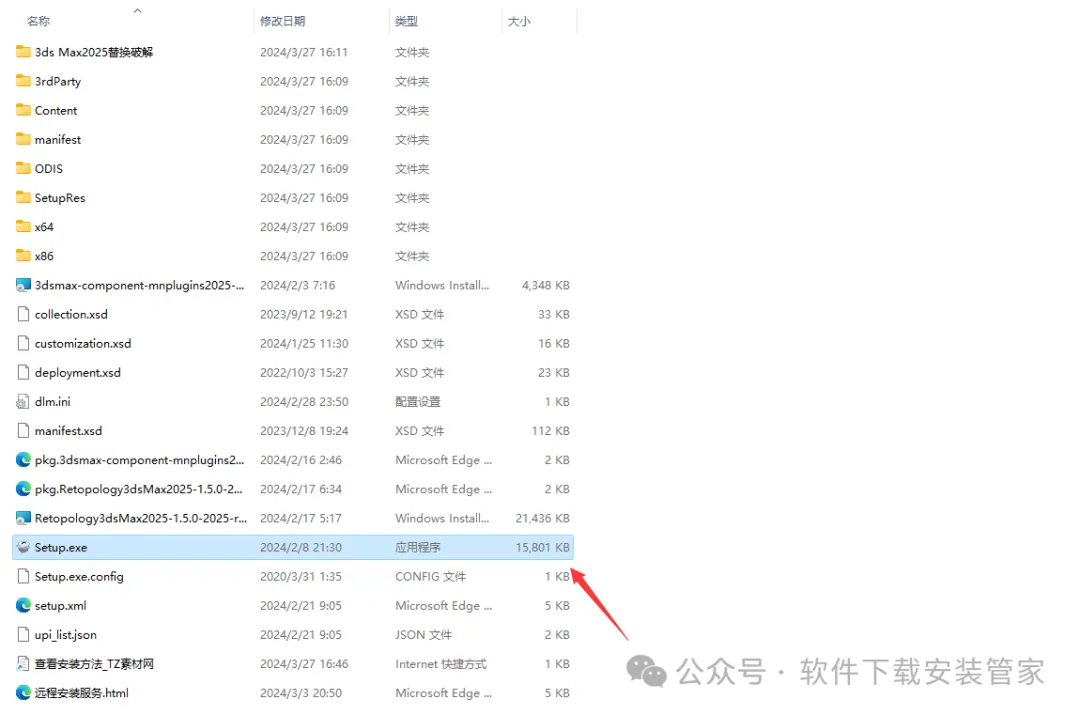
Task: Click the setup.xml Edge icon
Action: [x=23, y=605]
